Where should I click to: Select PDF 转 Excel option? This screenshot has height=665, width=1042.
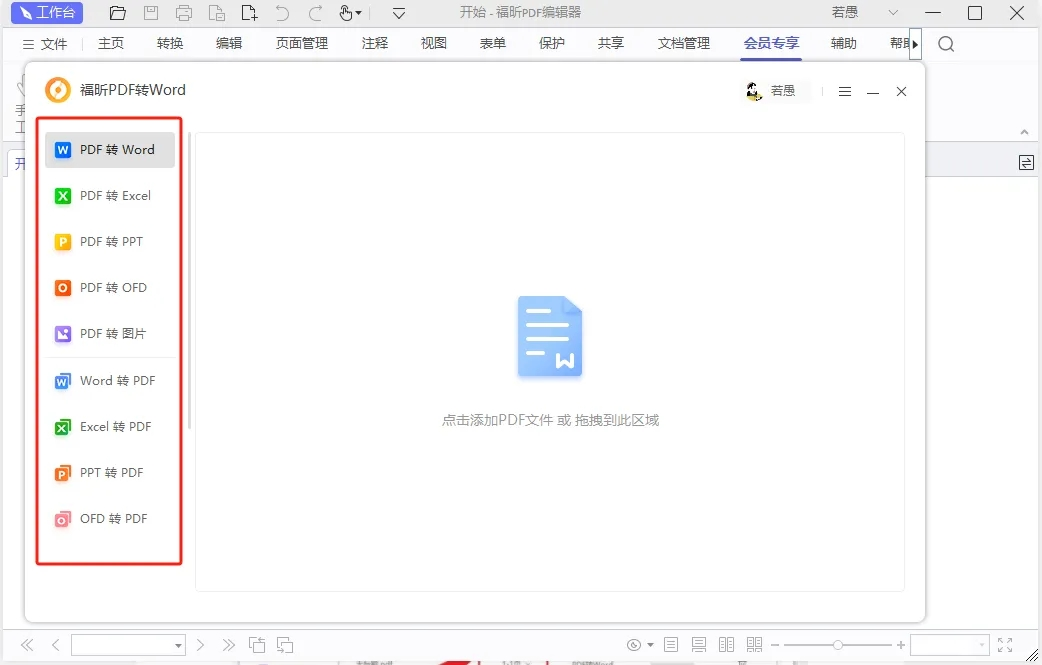pos(110,196)
